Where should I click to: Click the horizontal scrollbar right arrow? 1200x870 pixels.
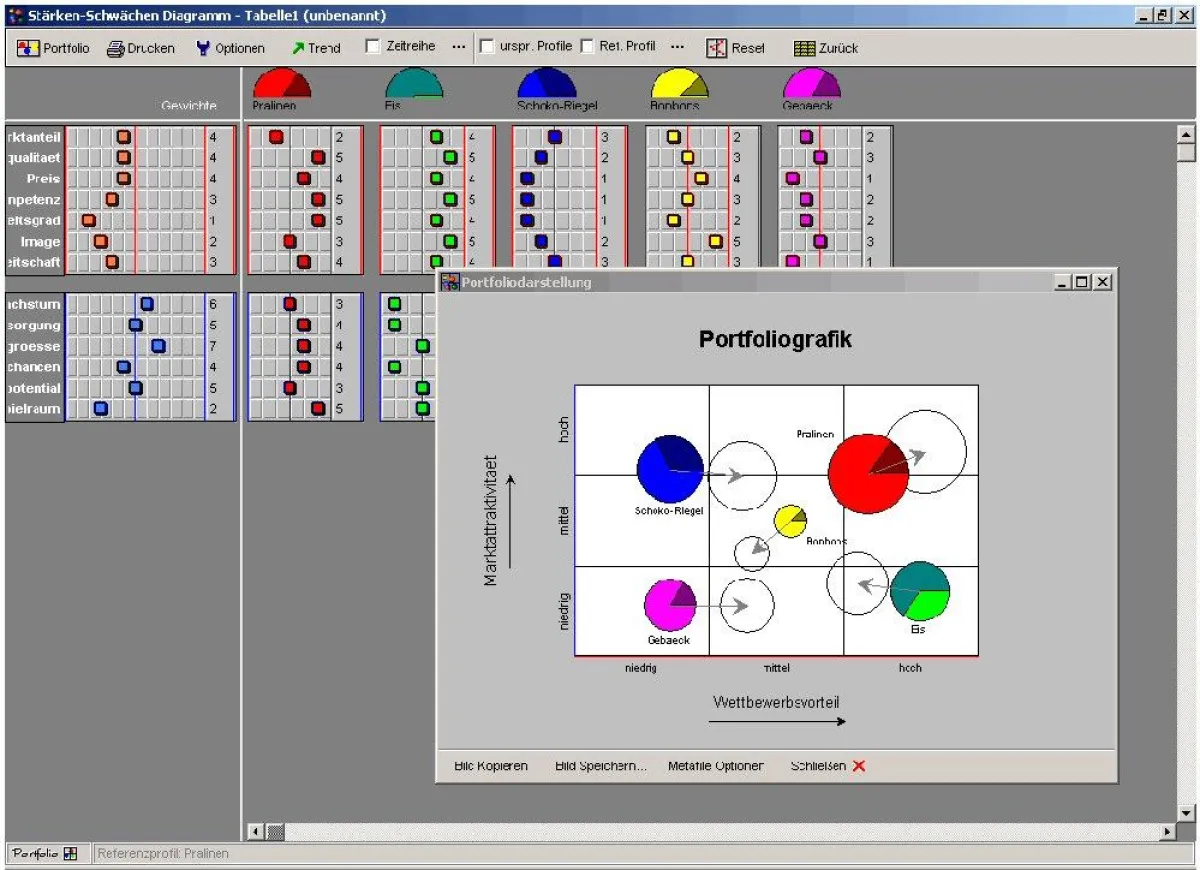coord(1167,831)
